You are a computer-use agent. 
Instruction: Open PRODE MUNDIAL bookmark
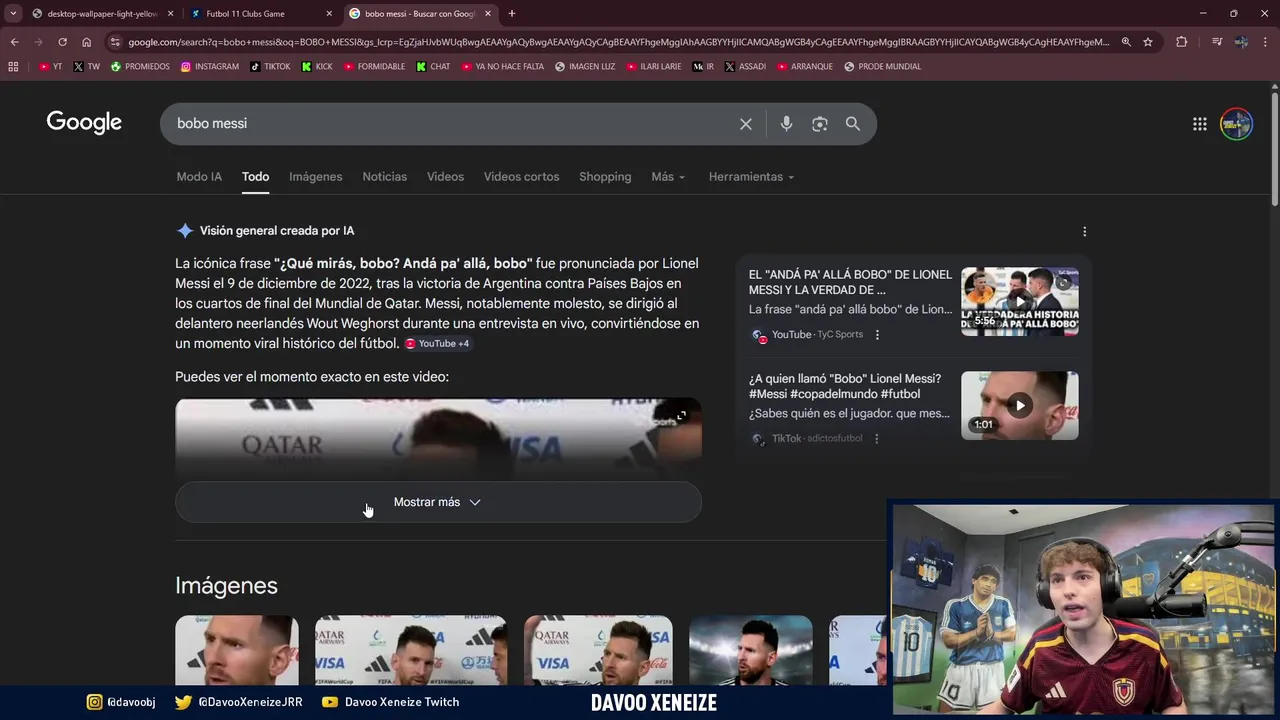[882, 67]
